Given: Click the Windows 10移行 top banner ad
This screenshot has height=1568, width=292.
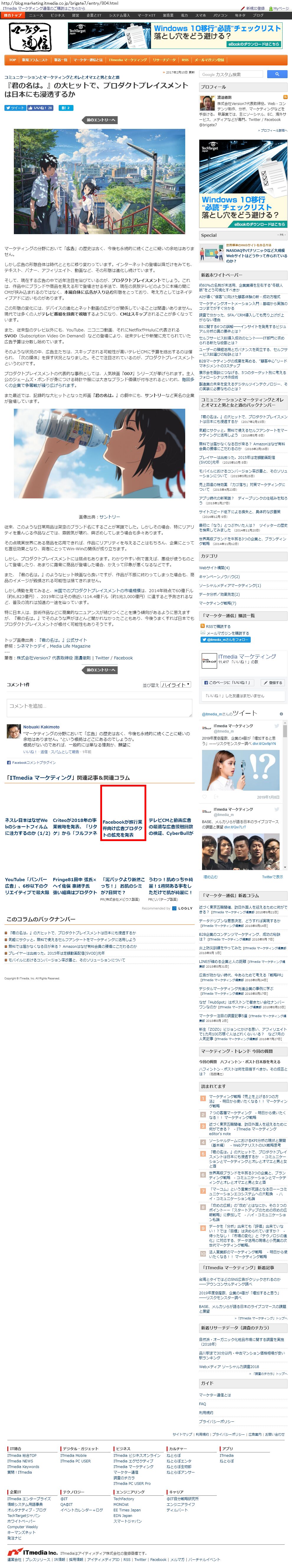Looking at the screenshot, I should (176, 36).
